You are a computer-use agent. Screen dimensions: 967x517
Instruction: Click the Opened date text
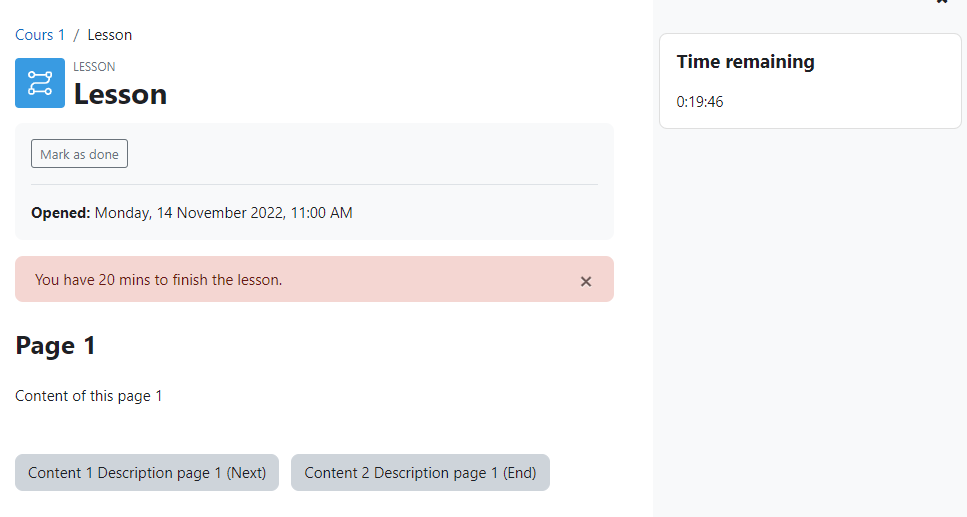(223, 213)
